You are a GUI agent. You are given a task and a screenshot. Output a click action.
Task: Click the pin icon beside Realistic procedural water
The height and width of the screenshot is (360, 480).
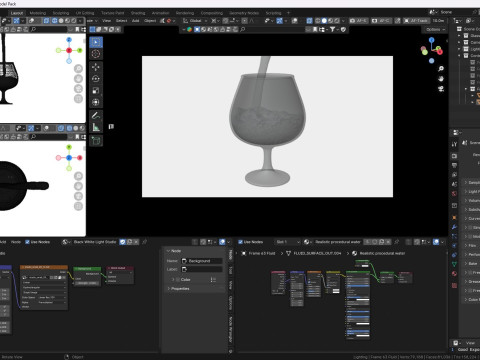[x=397, y=242]
